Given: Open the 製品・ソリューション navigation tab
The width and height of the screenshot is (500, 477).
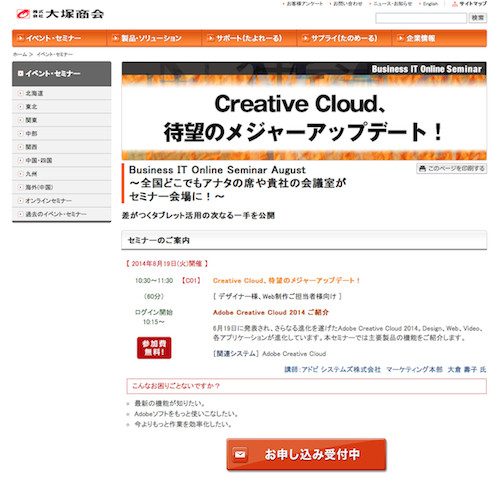Looking at the screenshot, I should (154, 38).
